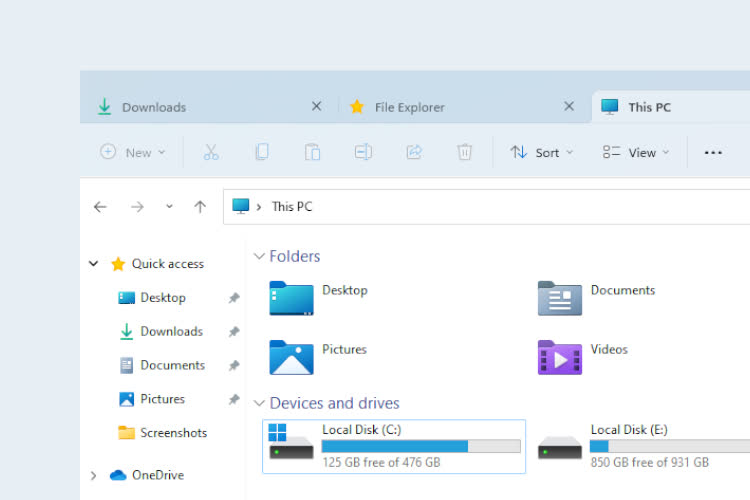The image size is (750, 500).
Task: Select the Local Disk (E:) drive icon
Action: coord(560,447)
